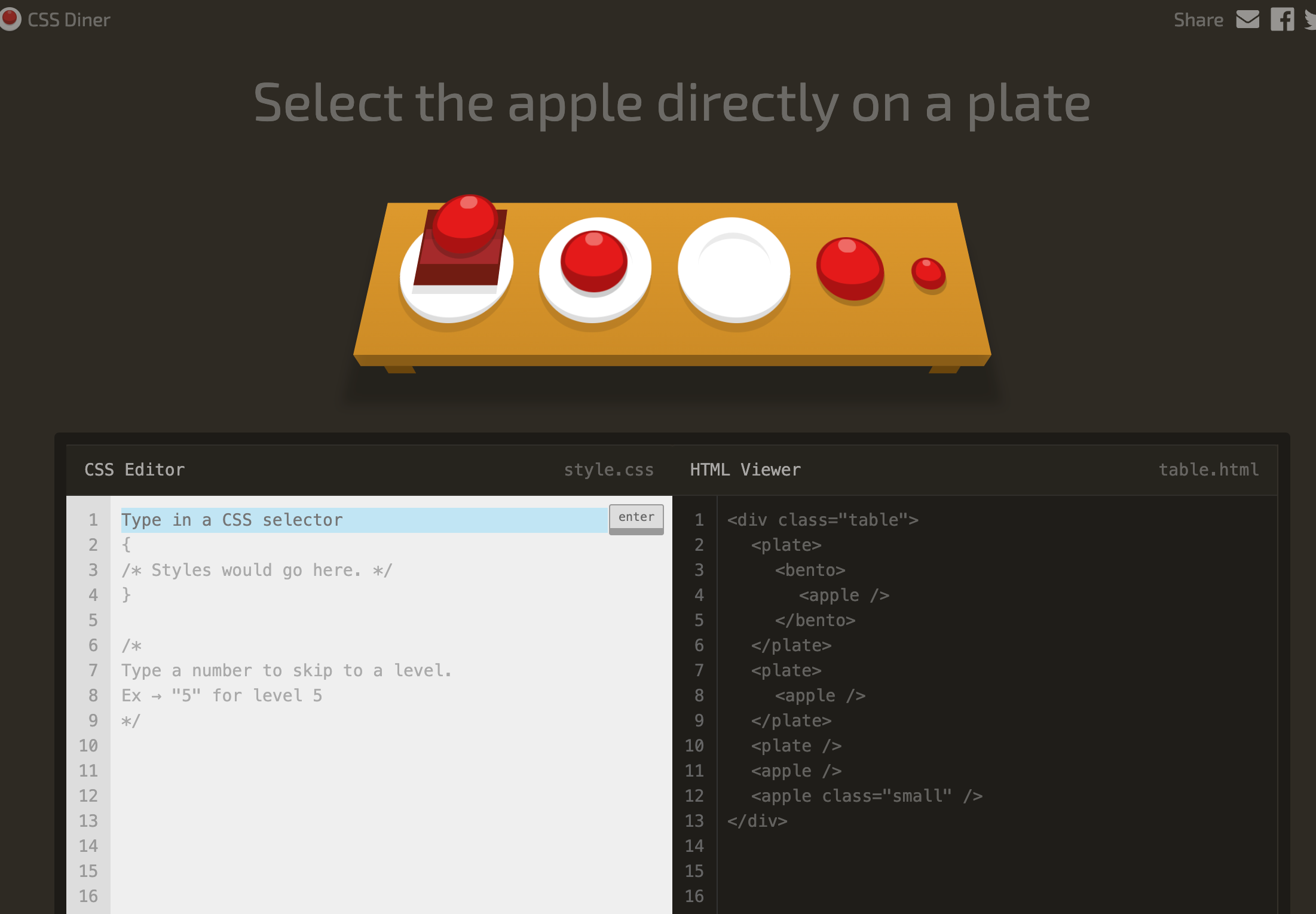Click the large apple sitting off plates
The width and height of the screenshot is (1316, 914).
coord(850,268)
